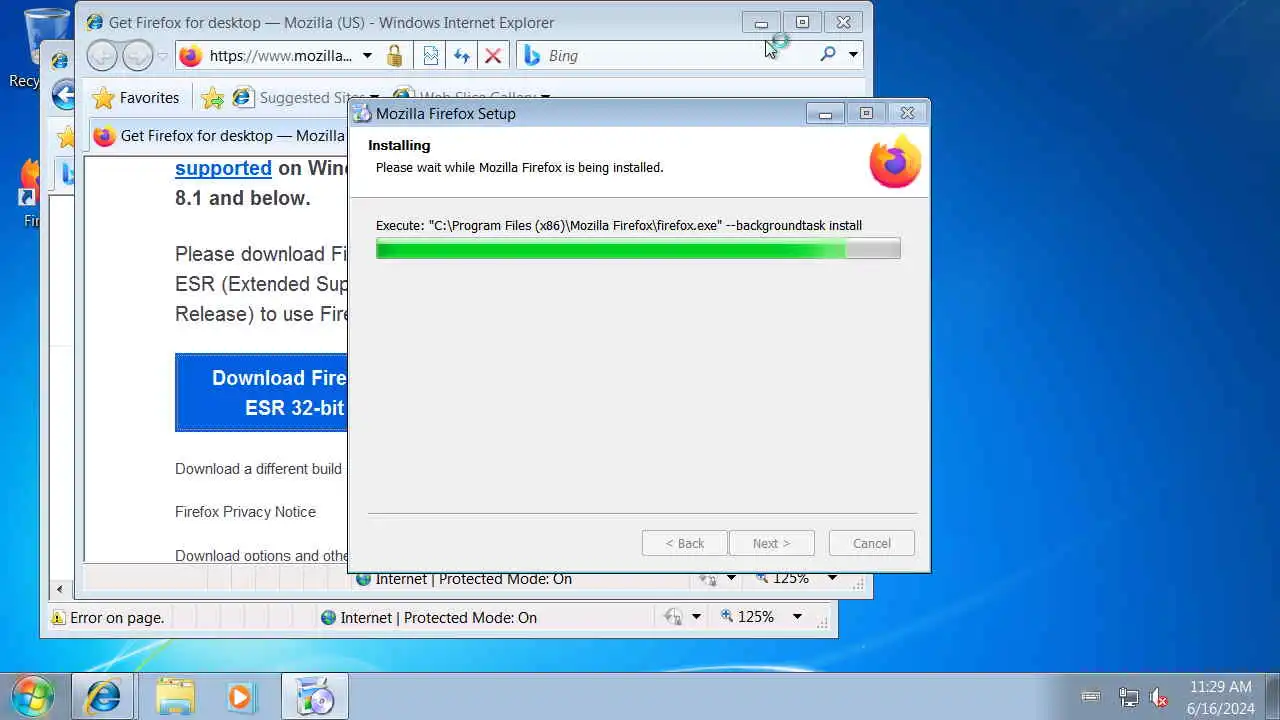Screen dimensions: 1280x720
Task: Click the grayed Next button in Setup
Action: click(771, 543)
